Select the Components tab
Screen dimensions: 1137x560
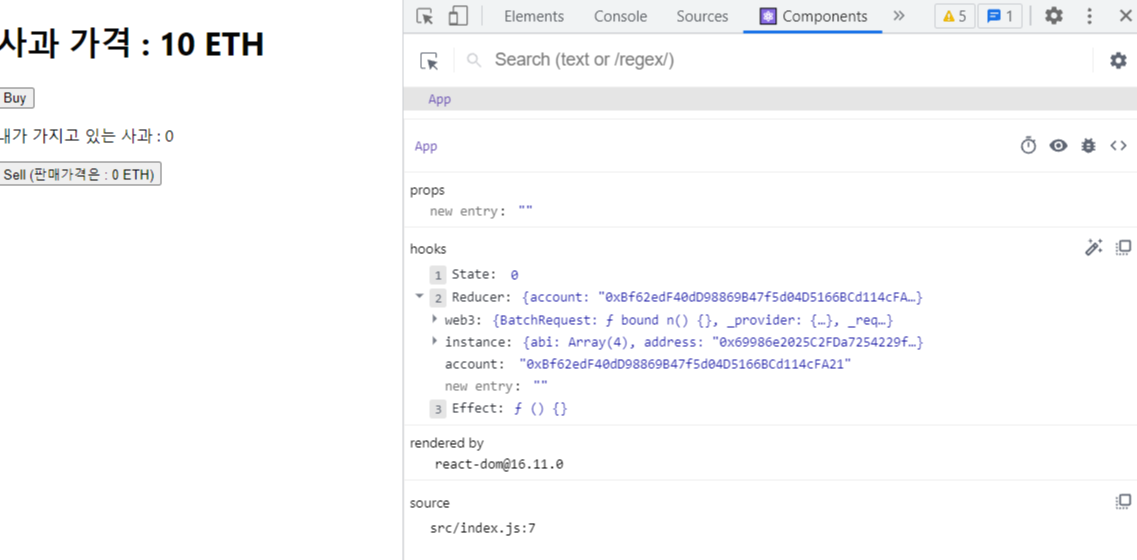(813, 16)
